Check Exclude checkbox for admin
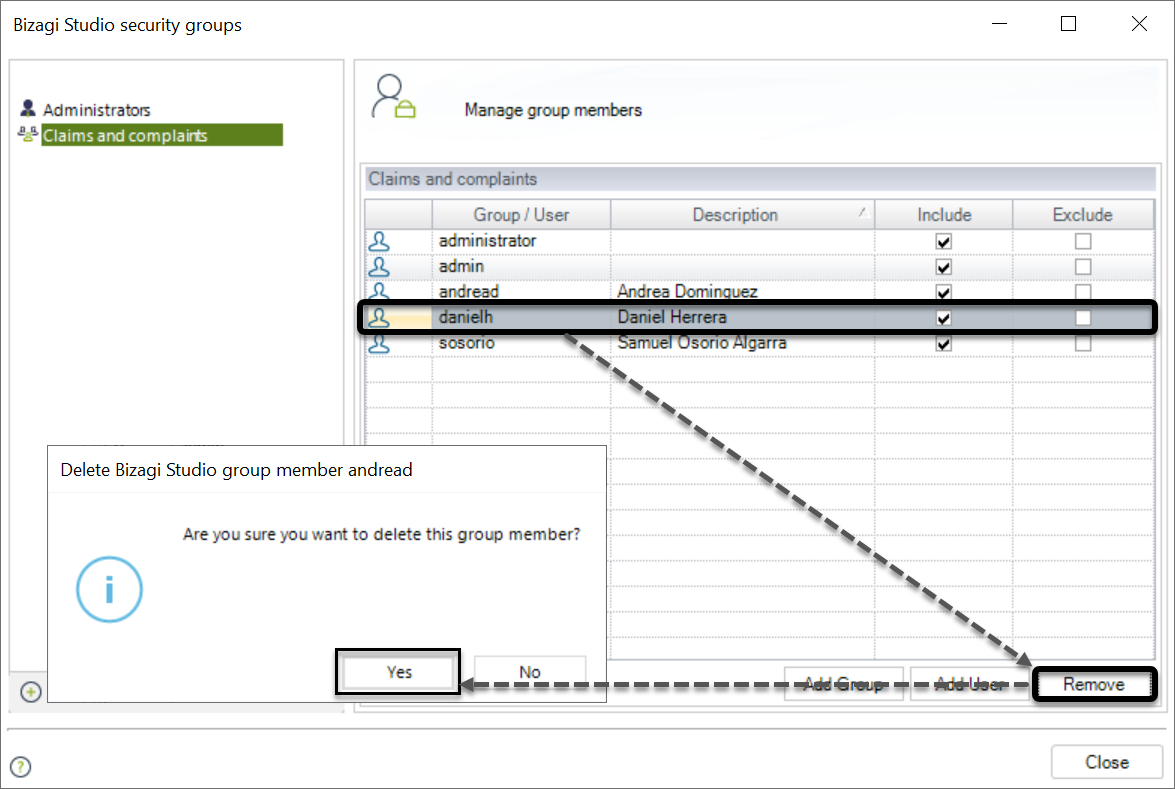The height and width of the screenshot is (789, 1175). pos(1083,267)
